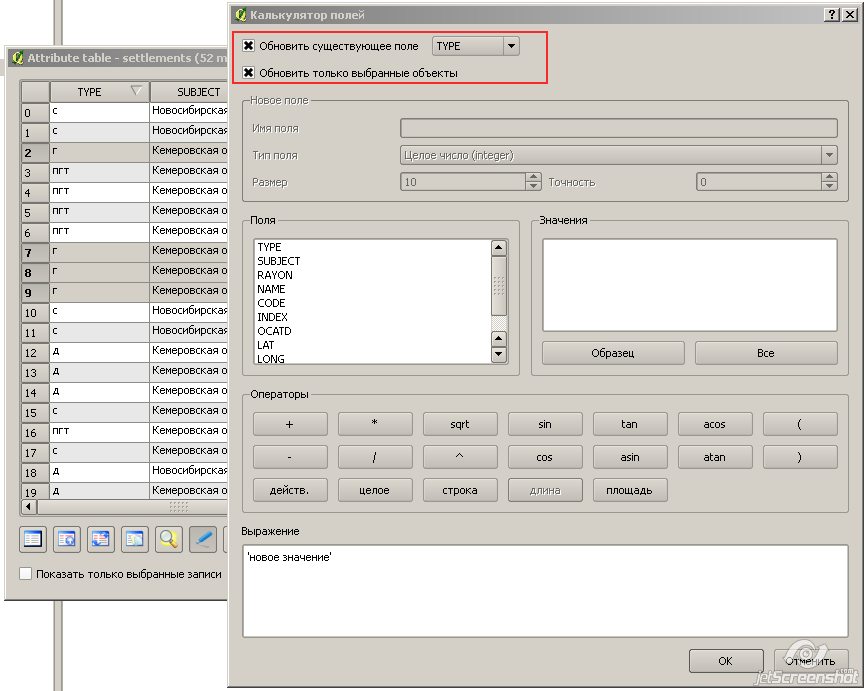The width and height of the screenshot is (864, 691).
Task: Click TYPE cell 'д' in row 18
Action: [100, 472]
